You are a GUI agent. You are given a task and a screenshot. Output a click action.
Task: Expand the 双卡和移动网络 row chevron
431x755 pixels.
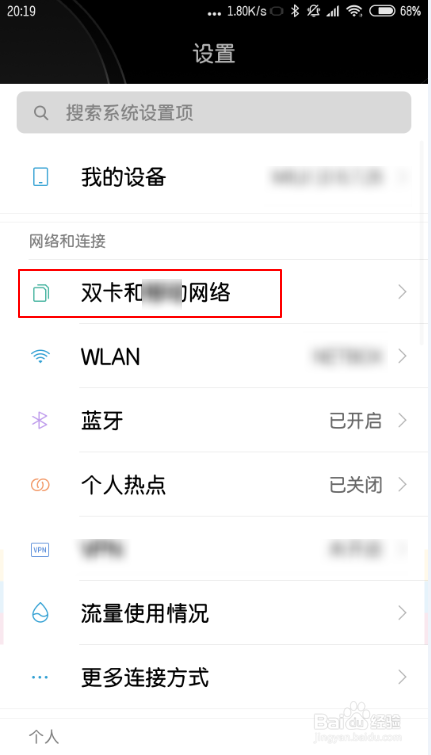coord(403,292)
